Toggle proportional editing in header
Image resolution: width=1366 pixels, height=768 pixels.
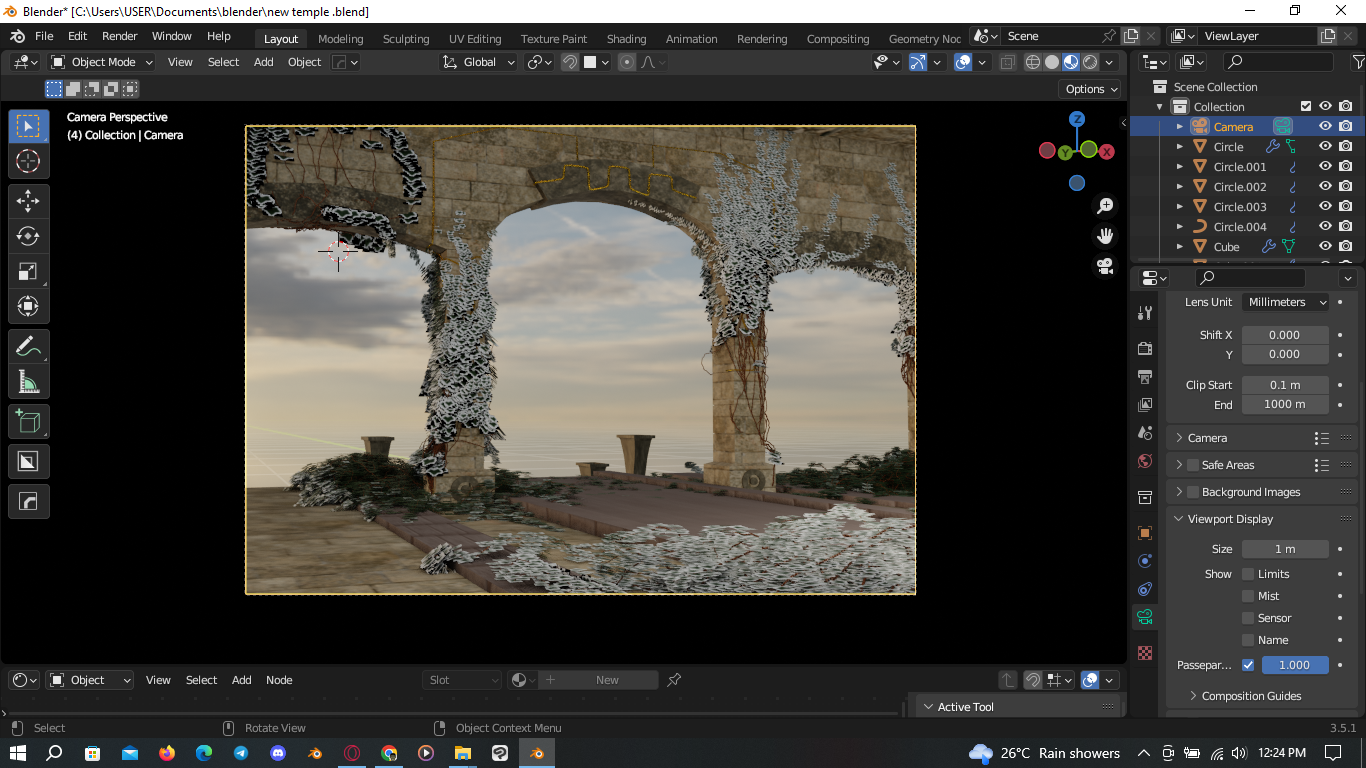tap(627, 62)
